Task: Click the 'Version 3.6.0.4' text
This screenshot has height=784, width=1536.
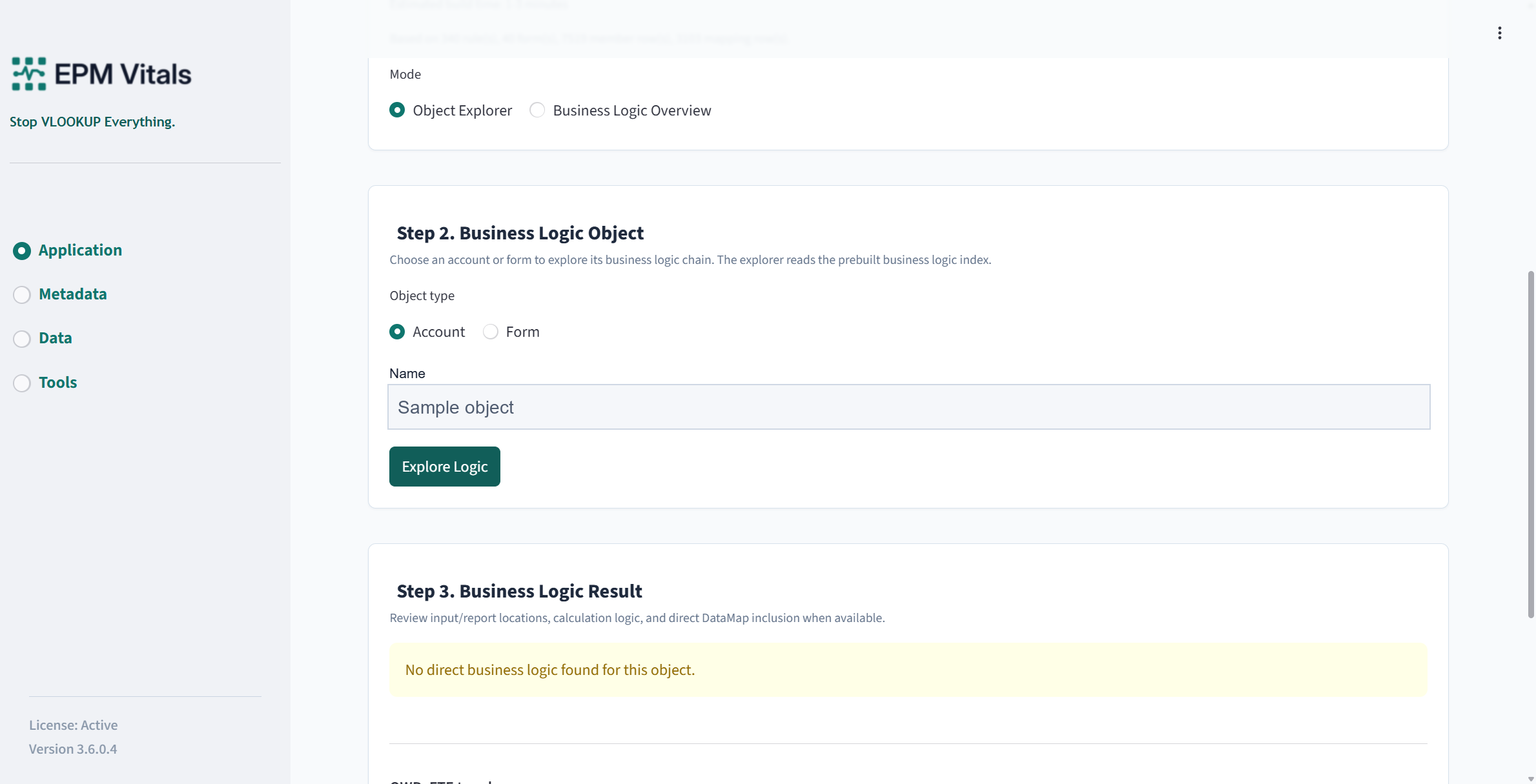Action: point(73,749)
